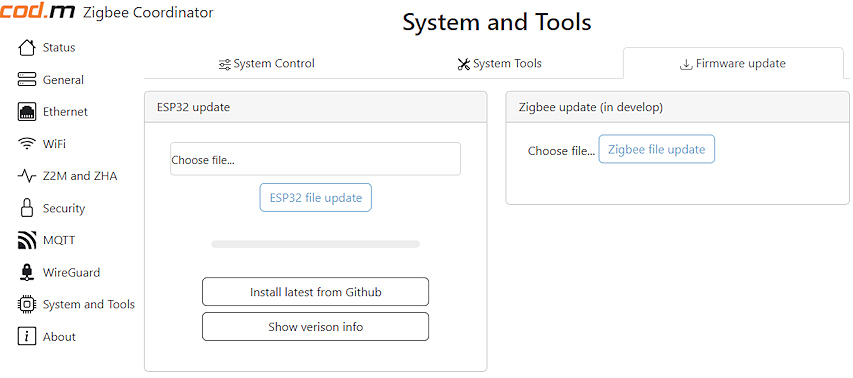
Task: Click the Z2M and ZHA pulse icon
Action: click(x=27, y=176)
